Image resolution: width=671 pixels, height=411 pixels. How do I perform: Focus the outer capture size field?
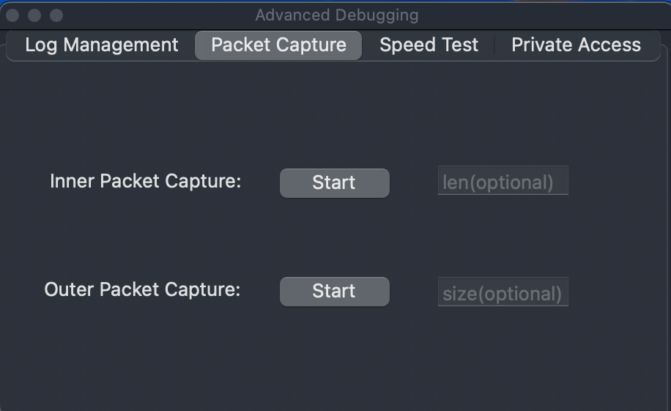(x=503, y=293)
